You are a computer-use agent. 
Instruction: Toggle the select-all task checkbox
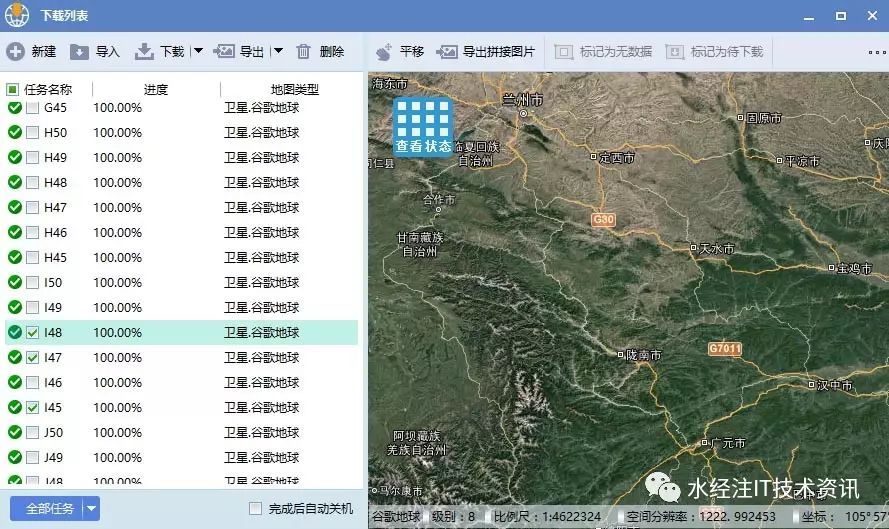coord(12,90)
